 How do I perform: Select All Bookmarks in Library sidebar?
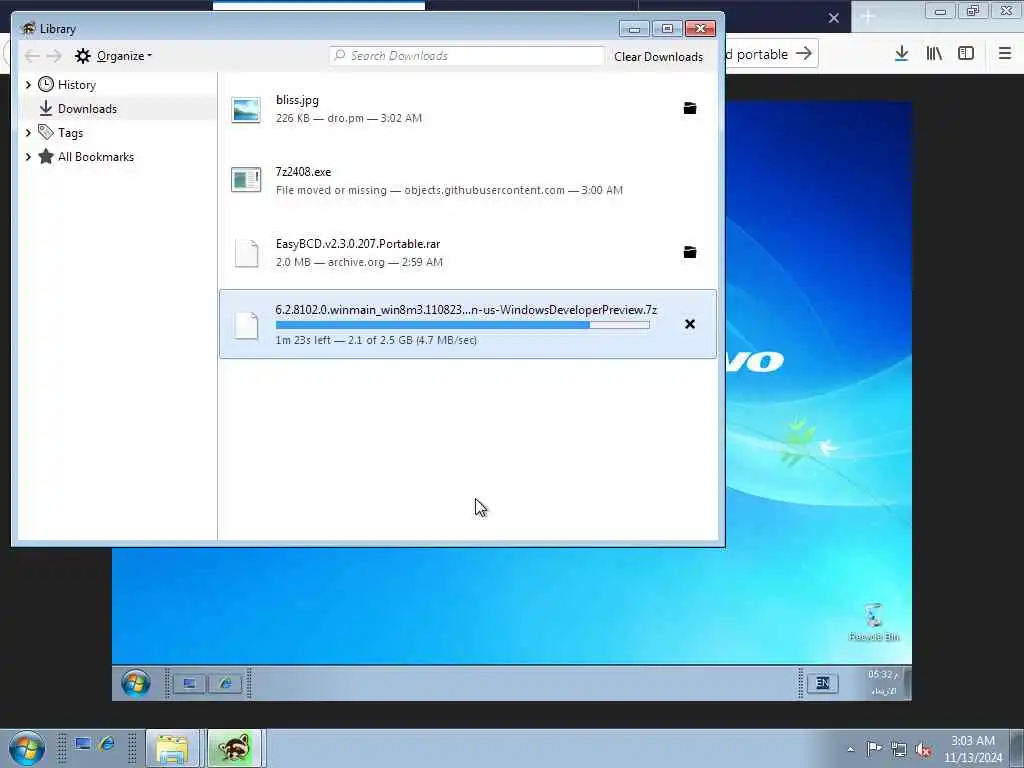click(95, 157)
